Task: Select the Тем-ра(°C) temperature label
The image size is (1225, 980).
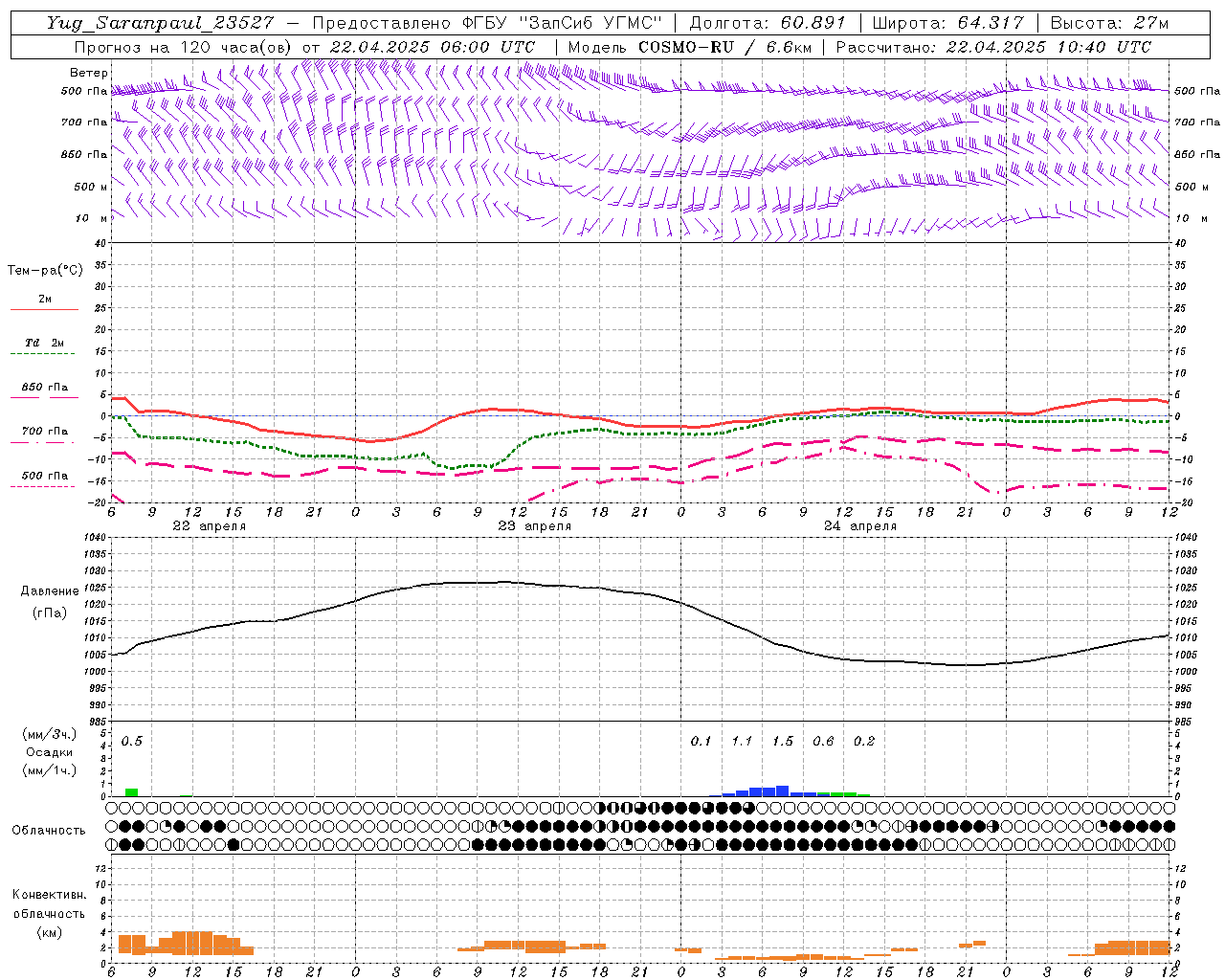Action: (x=45, y=271)
